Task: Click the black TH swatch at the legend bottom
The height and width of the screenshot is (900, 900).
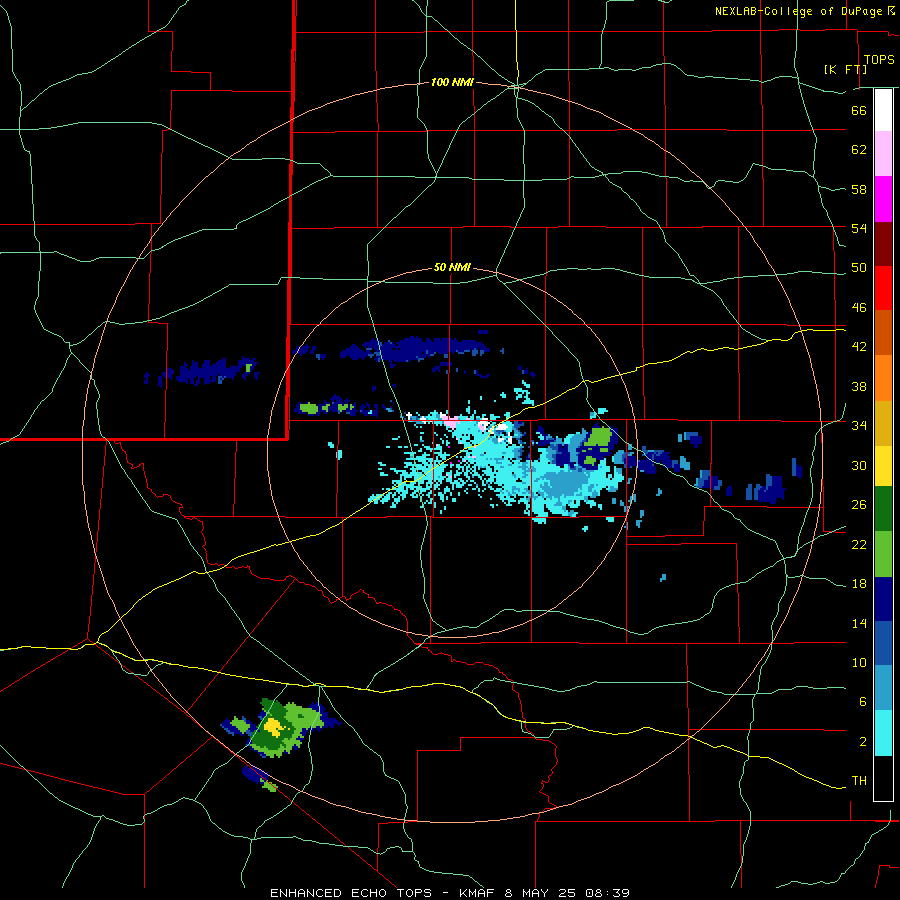Action: pos(883,778)
